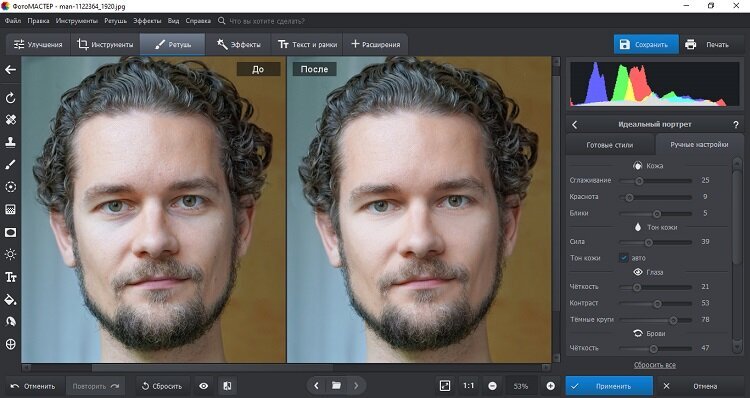750x398 pixels.
Task: Toggle the before/after split view icon
Action: tap(228, 386)
